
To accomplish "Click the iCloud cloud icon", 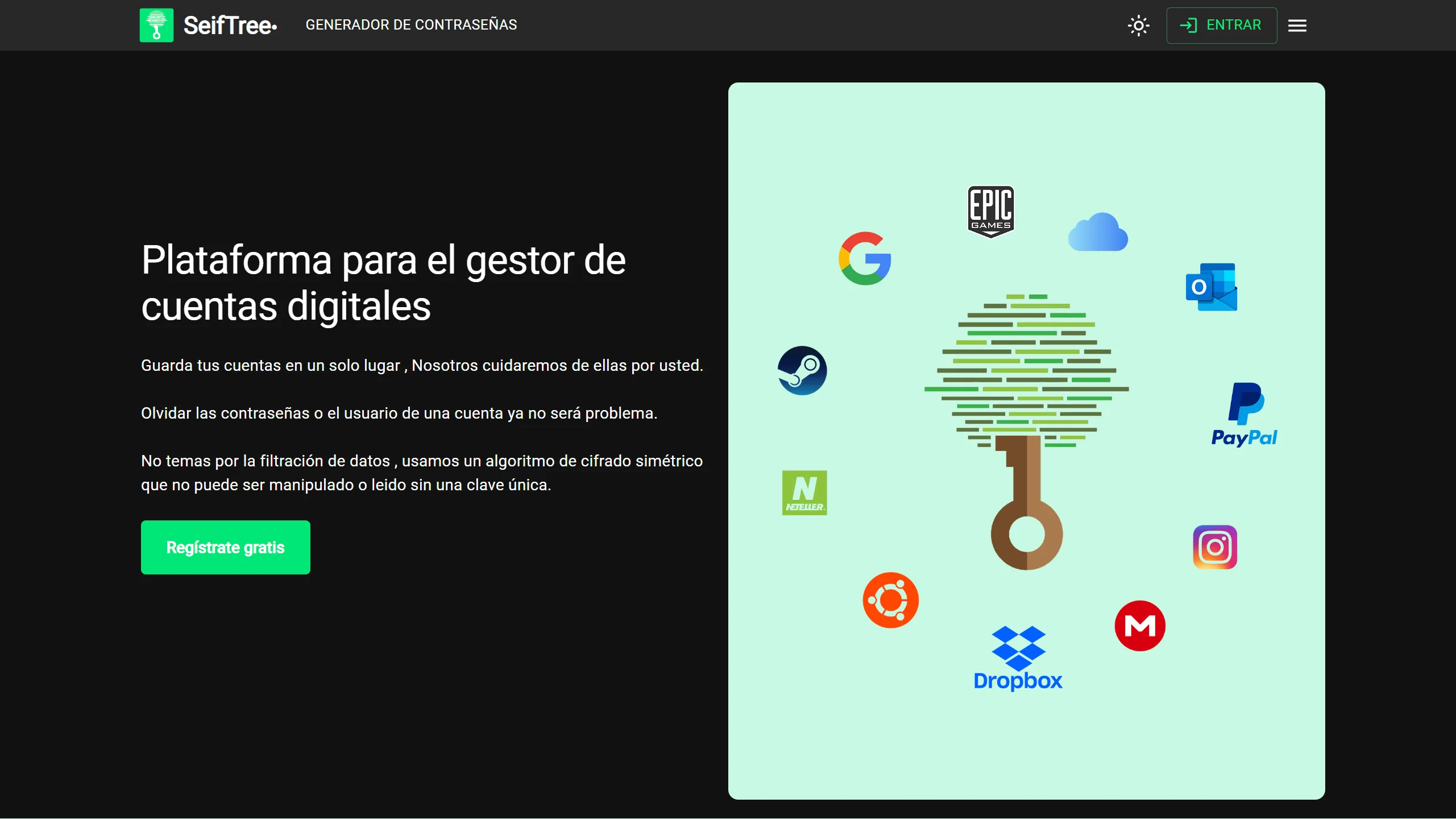I will click(x=1098, y=232).
